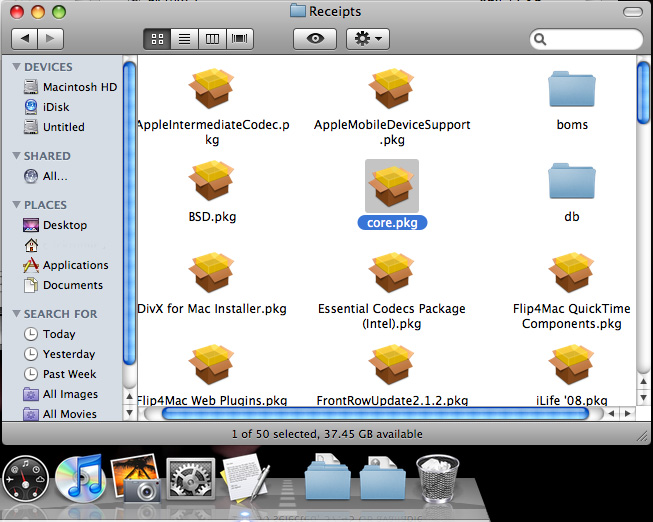Select the boms folder icon
Image resolution: width=653 pixels, height=522 pixels.
[x=572, y=89]
